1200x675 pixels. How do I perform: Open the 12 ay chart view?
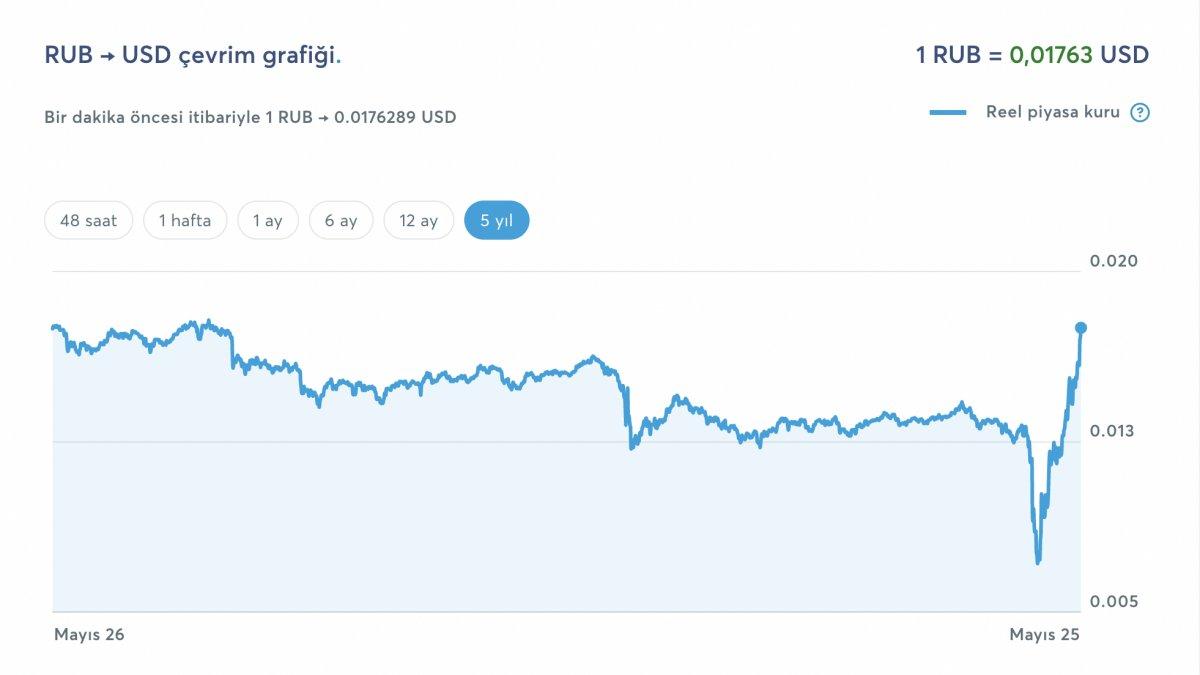pyautogui.click(x=418, y=220)
